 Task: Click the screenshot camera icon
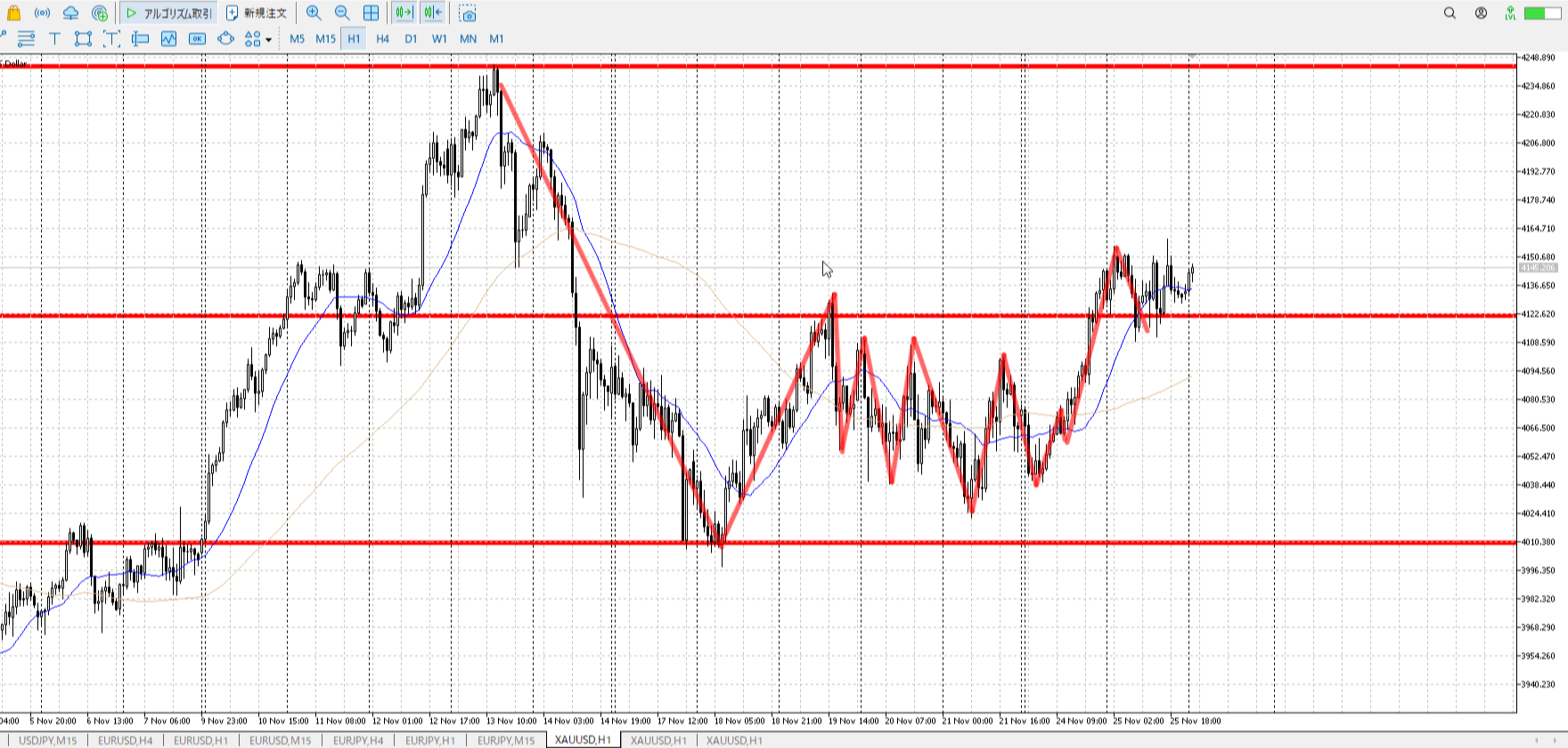[x=468, y=13]
